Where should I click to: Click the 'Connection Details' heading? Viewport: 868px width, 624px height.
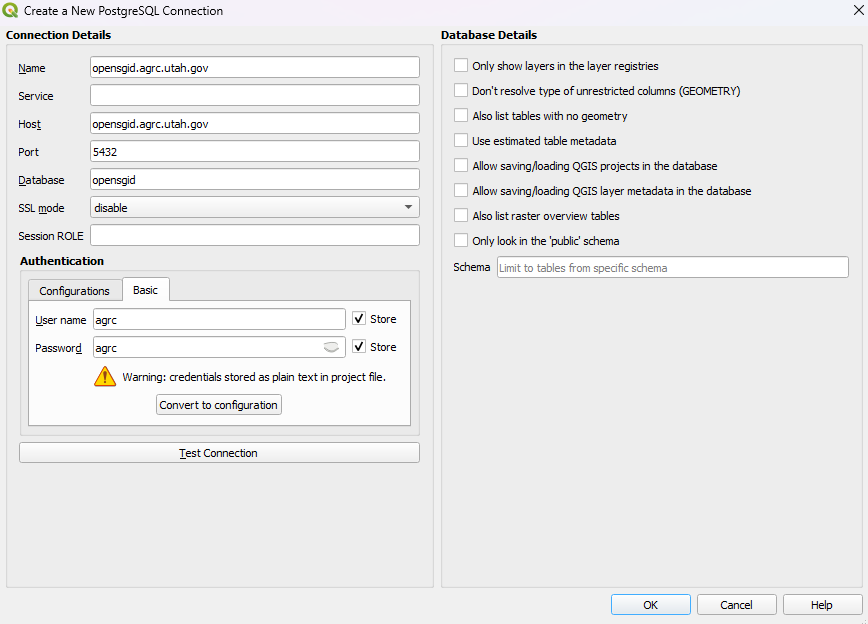tap(58, 35)
